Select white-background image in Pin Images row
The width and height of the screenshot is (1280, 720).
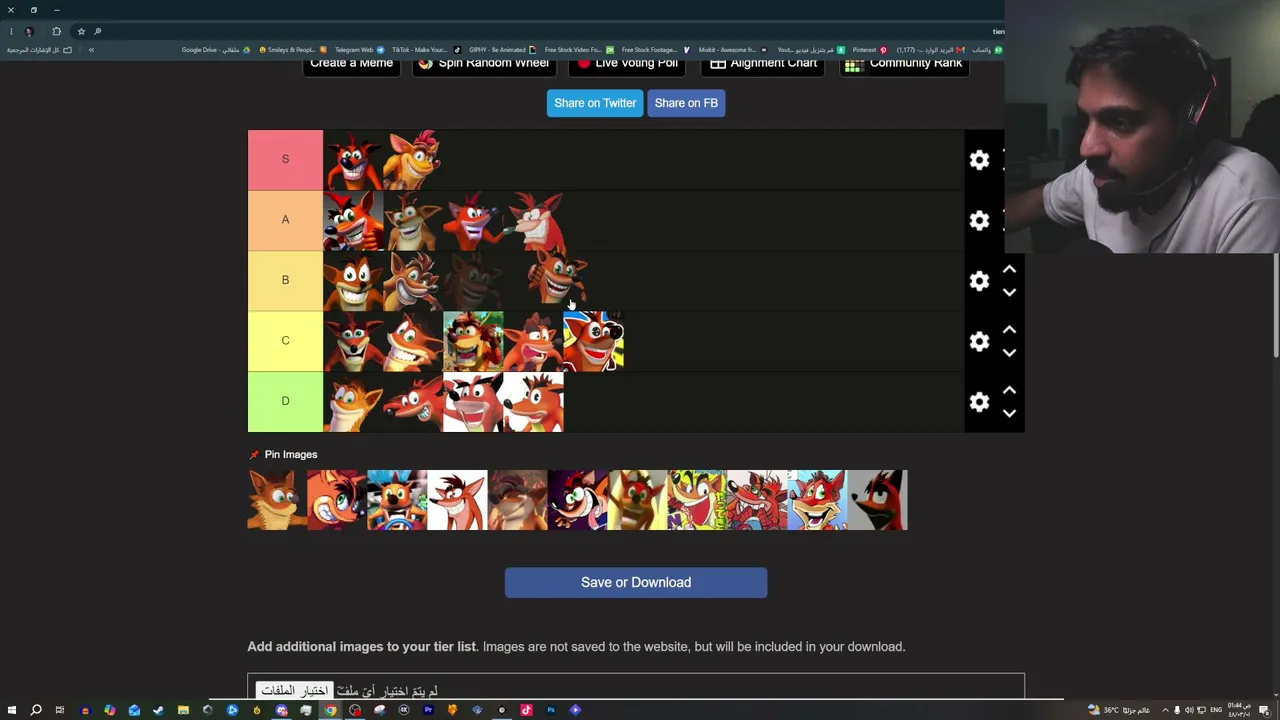(x=457, y=500)
